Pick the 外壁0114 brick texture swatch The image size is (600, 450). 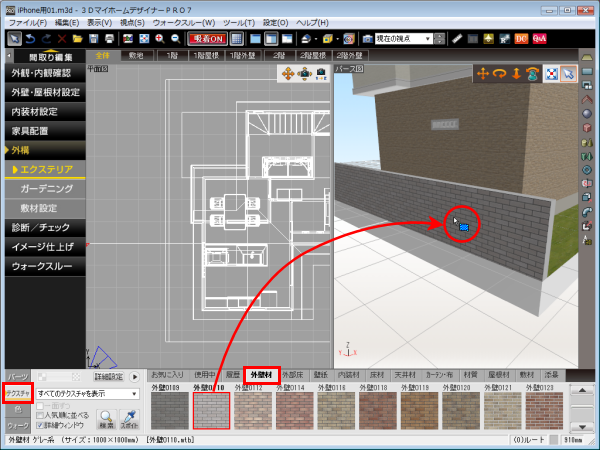[x=294, y=409]
